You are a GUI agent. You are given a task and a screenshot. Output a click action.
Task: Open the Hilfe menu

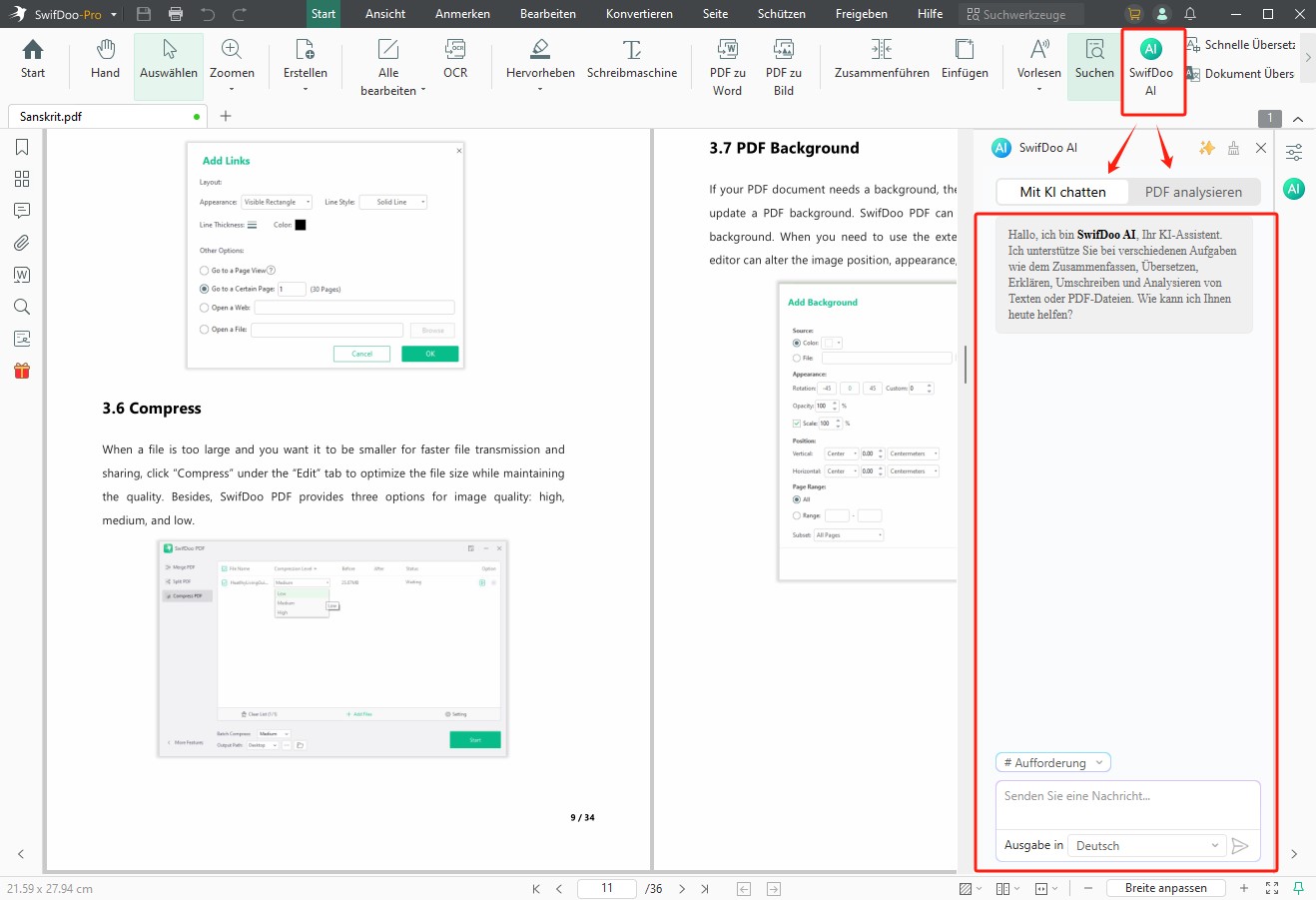[x=930, y=14]
